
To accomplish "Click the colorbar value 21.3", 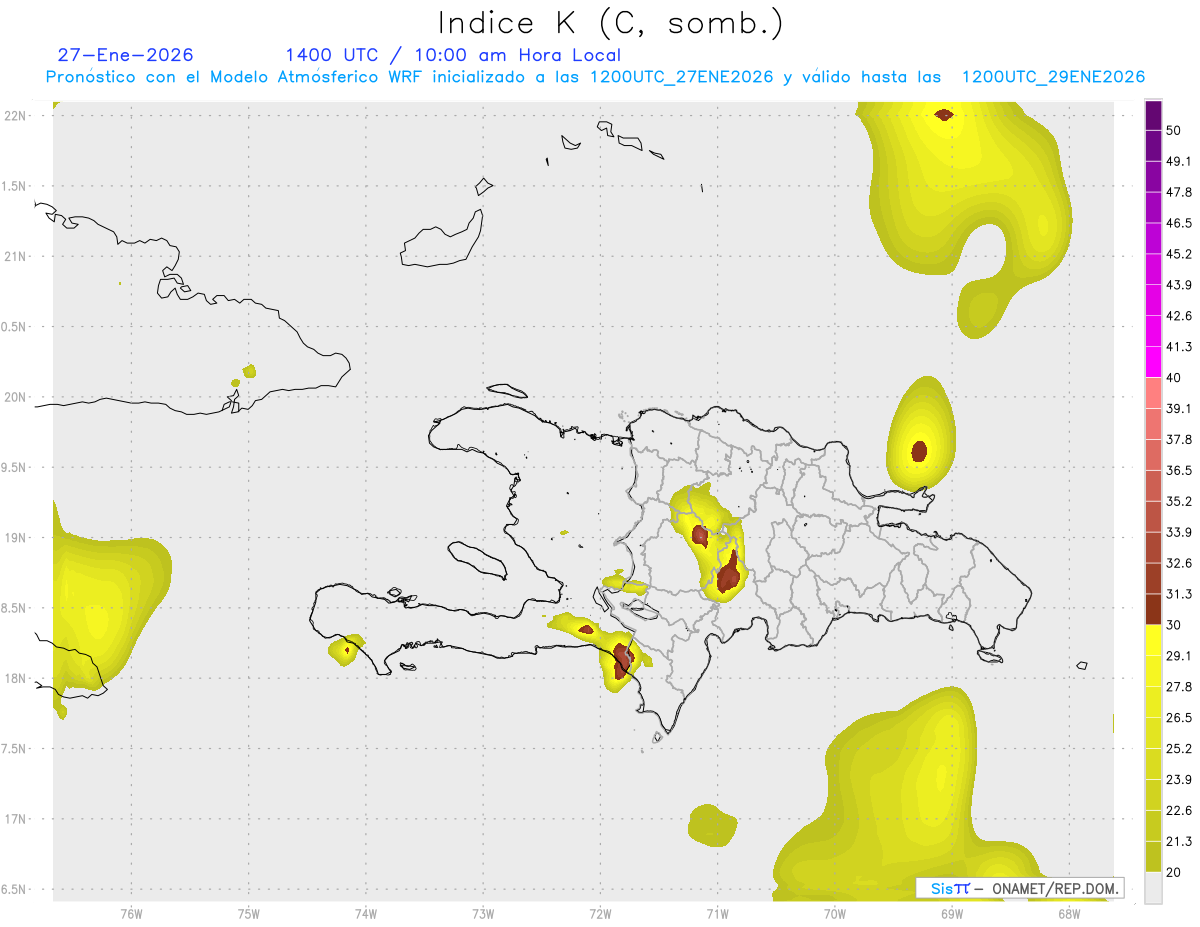I will (x=1179, y=842).
